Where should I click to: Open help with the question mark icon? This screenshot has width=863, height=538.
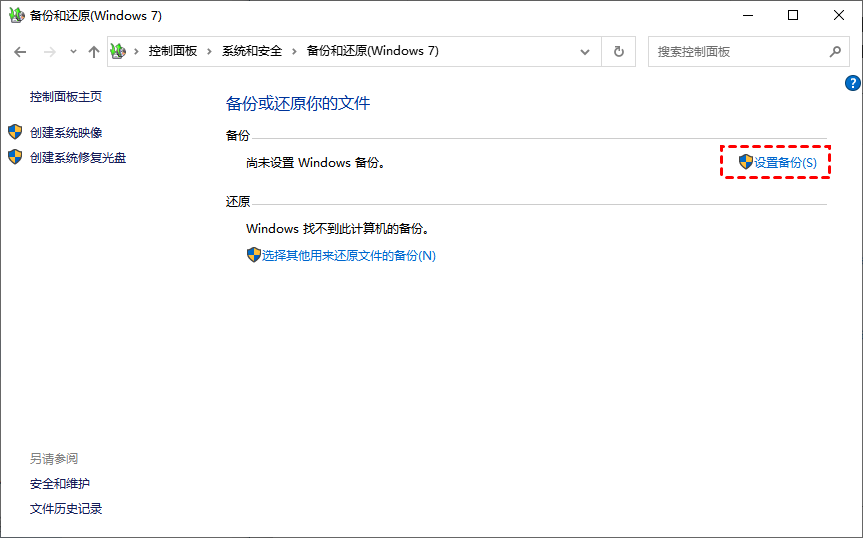853,84
